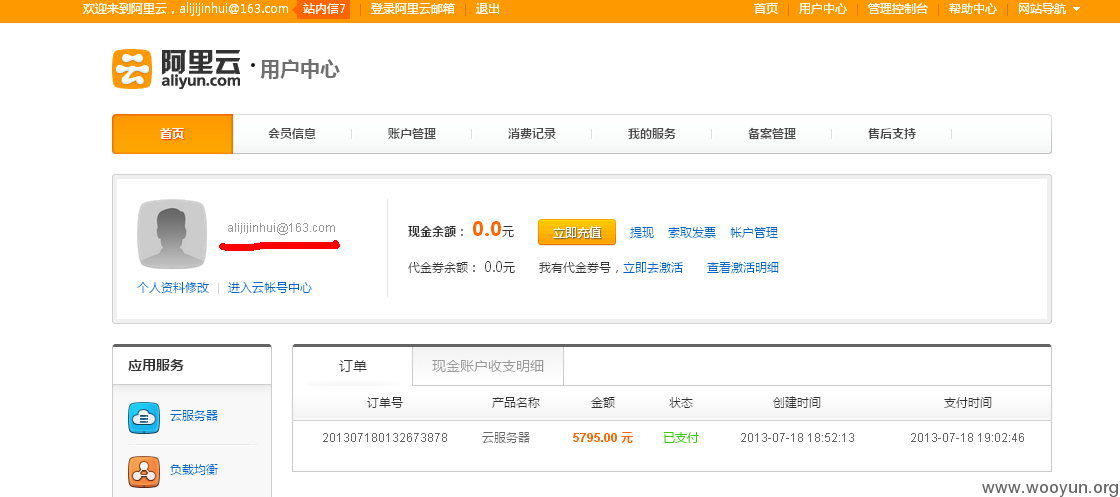The width and height of the screenshot is (1120, 497).
Task: Open 帐户管理 link beside balance
Action: pos(754,232)
